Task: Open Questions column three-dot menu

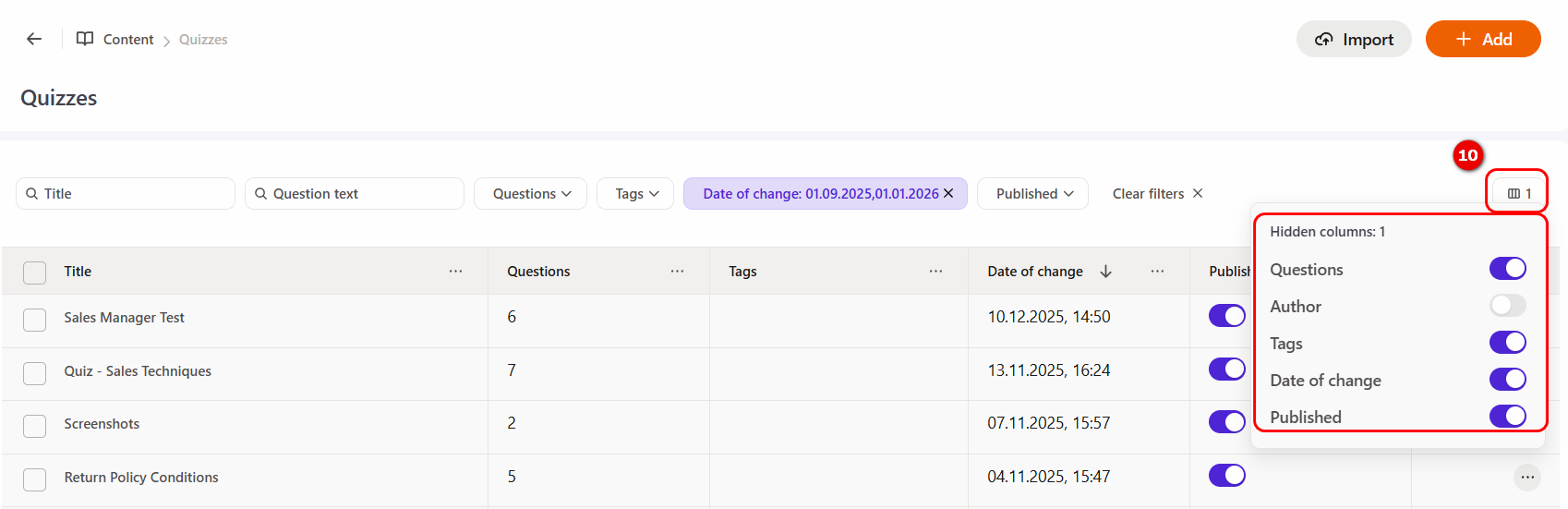Action: (x=677, y=271)
